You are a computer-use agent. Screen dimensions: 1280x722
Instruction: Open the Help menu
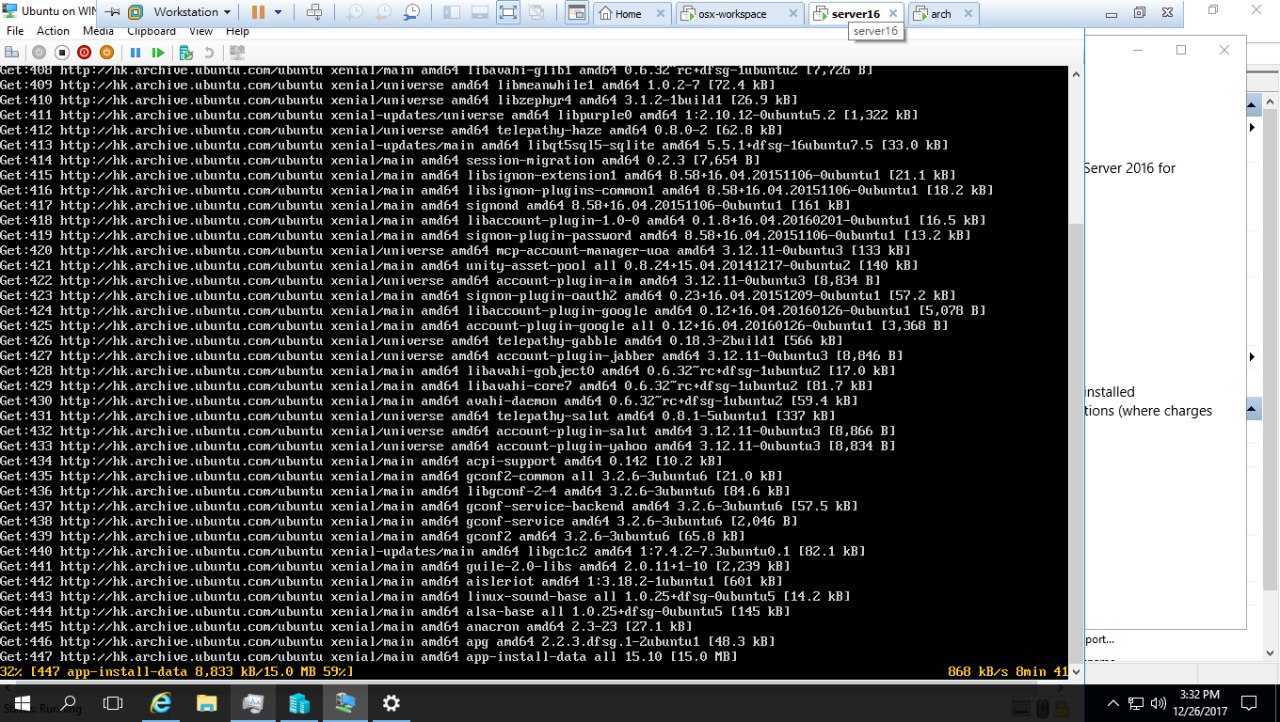(237, 32)
